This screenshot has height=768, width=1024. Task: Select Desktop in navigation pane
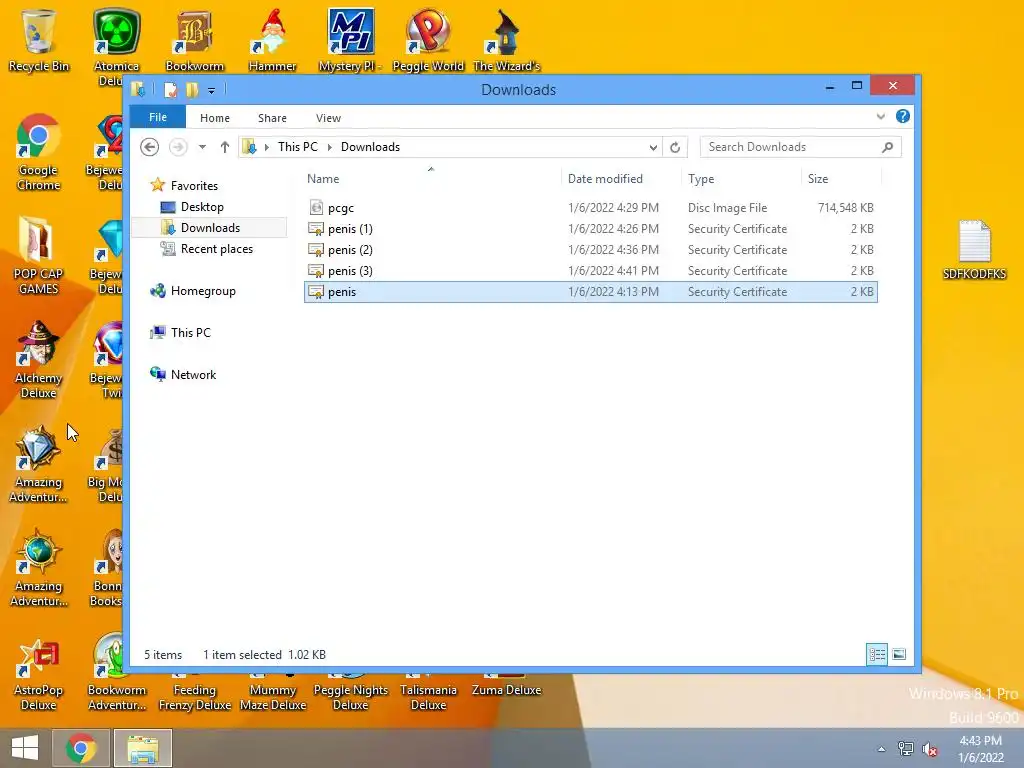(x=202, y=206)
